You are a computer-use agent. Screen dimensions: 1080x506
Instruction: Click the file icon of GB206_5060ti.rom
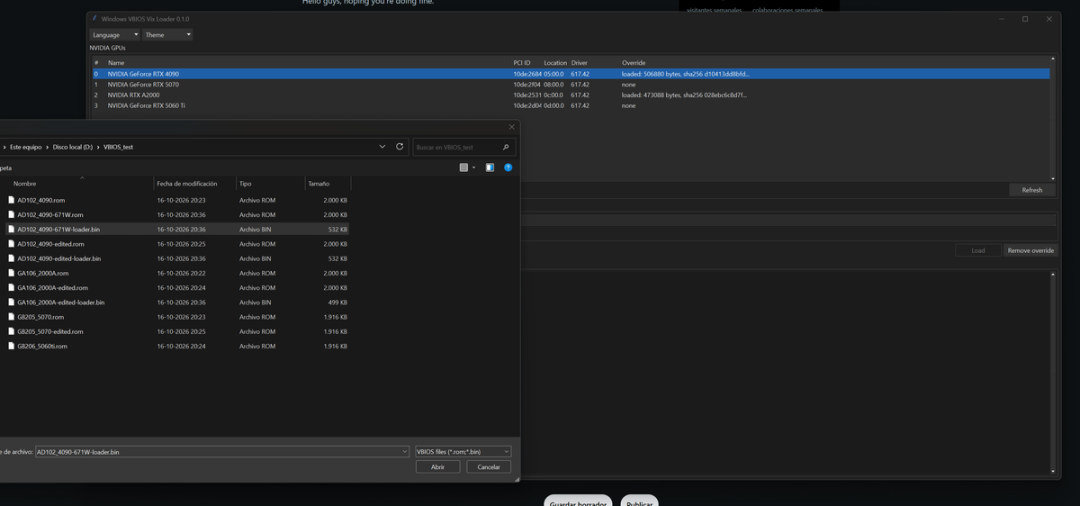tap(11, 346)
